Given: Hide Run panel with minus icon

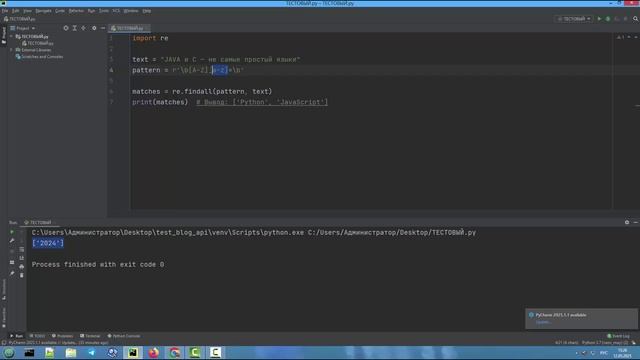Looking at the screenshot, I should [636, 222].
